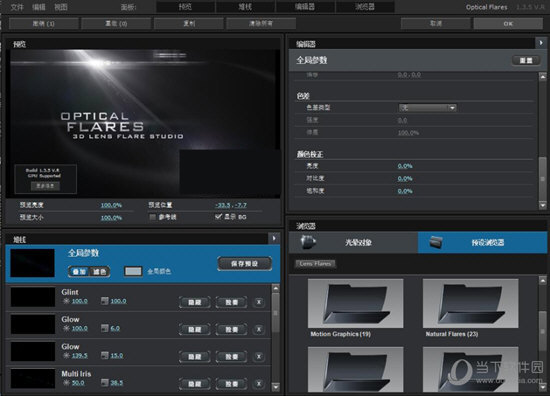Open the 文件 menu
The height and width of the screenshot is (396, 550).
click(16, 7)
